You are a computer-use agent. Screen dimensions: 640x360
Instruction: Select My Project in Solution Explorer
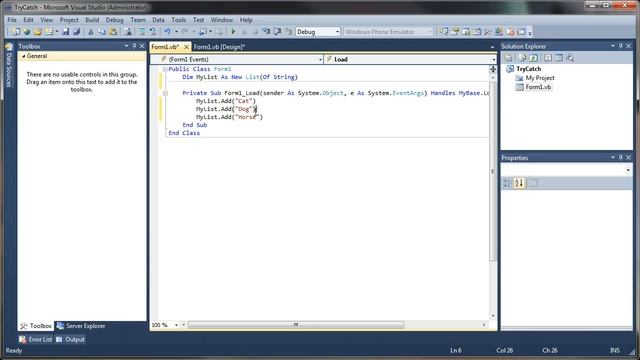(x=540, y=78)
